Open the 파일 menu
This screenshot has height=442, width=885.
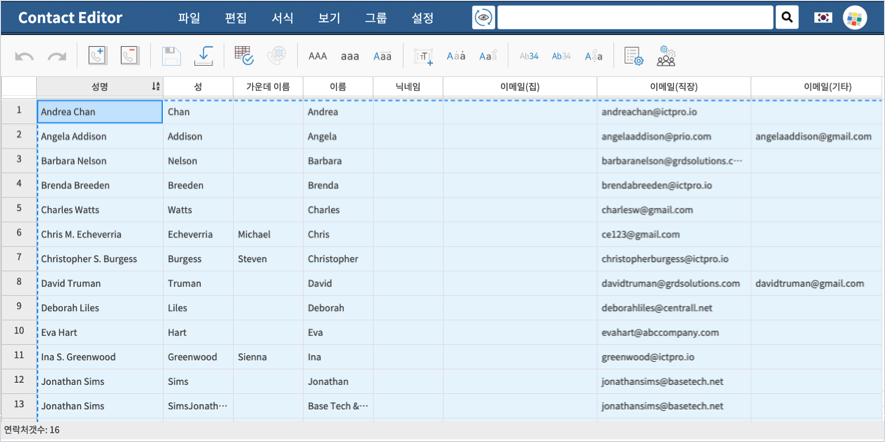189,17
